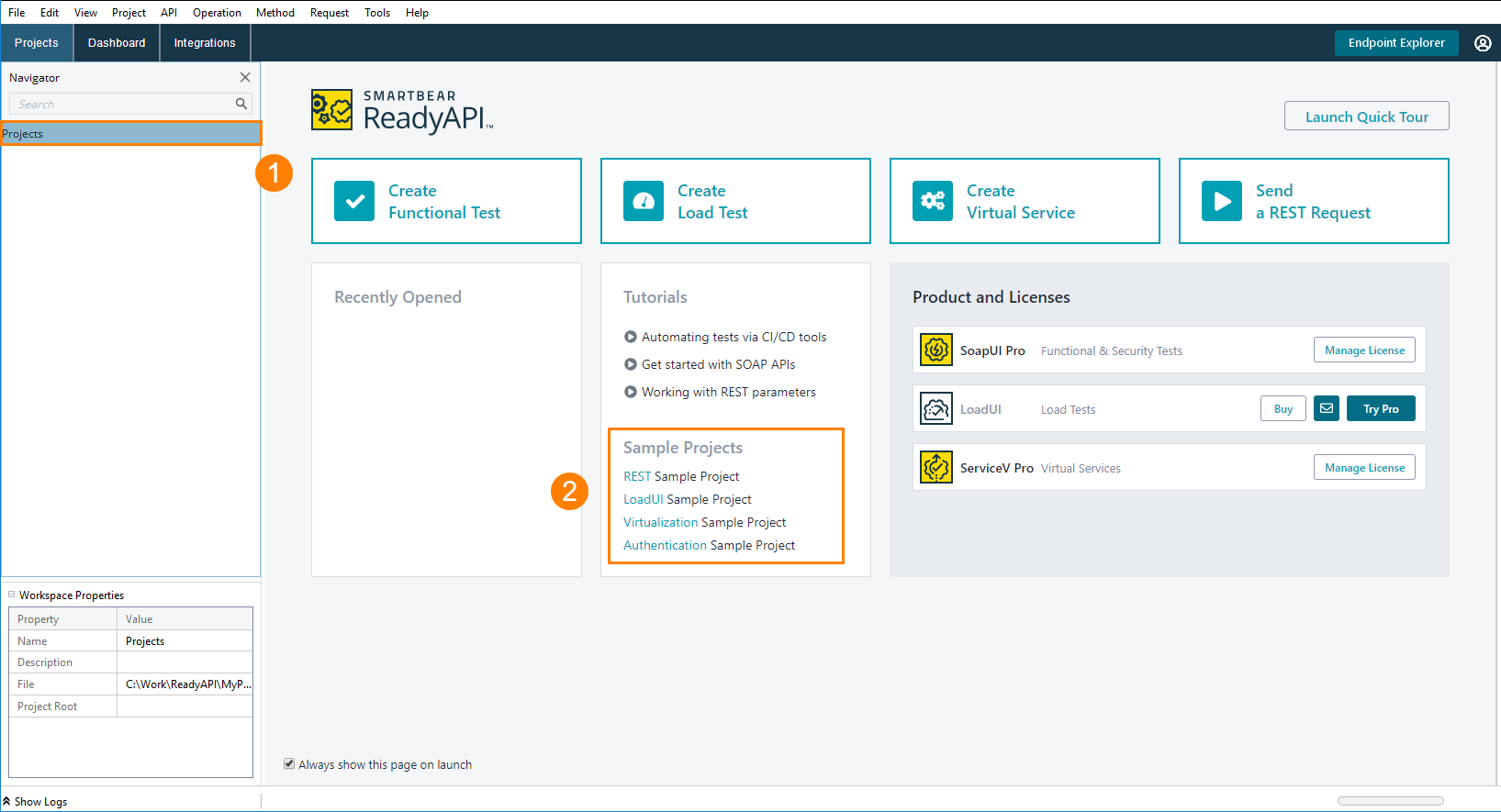The height and width of the screenshot is (812, 1501).
Task: Open the Virtualization Sample Project link
Action: pyautogui.click(x=705, y=522)
